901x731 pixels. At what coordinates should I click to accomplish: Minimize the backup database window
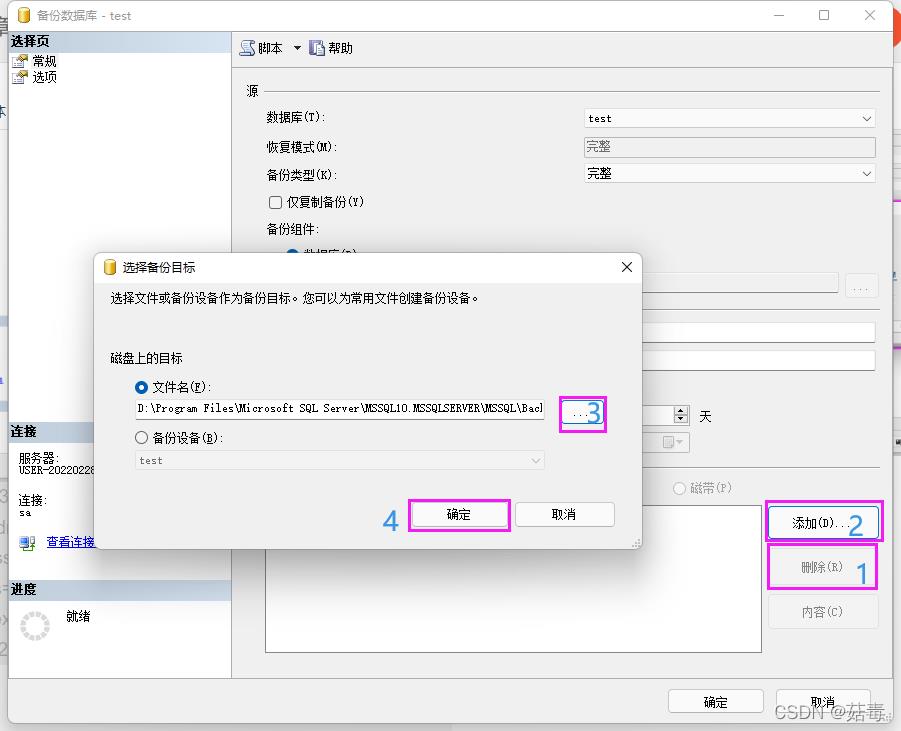click(x=779, y=15)
